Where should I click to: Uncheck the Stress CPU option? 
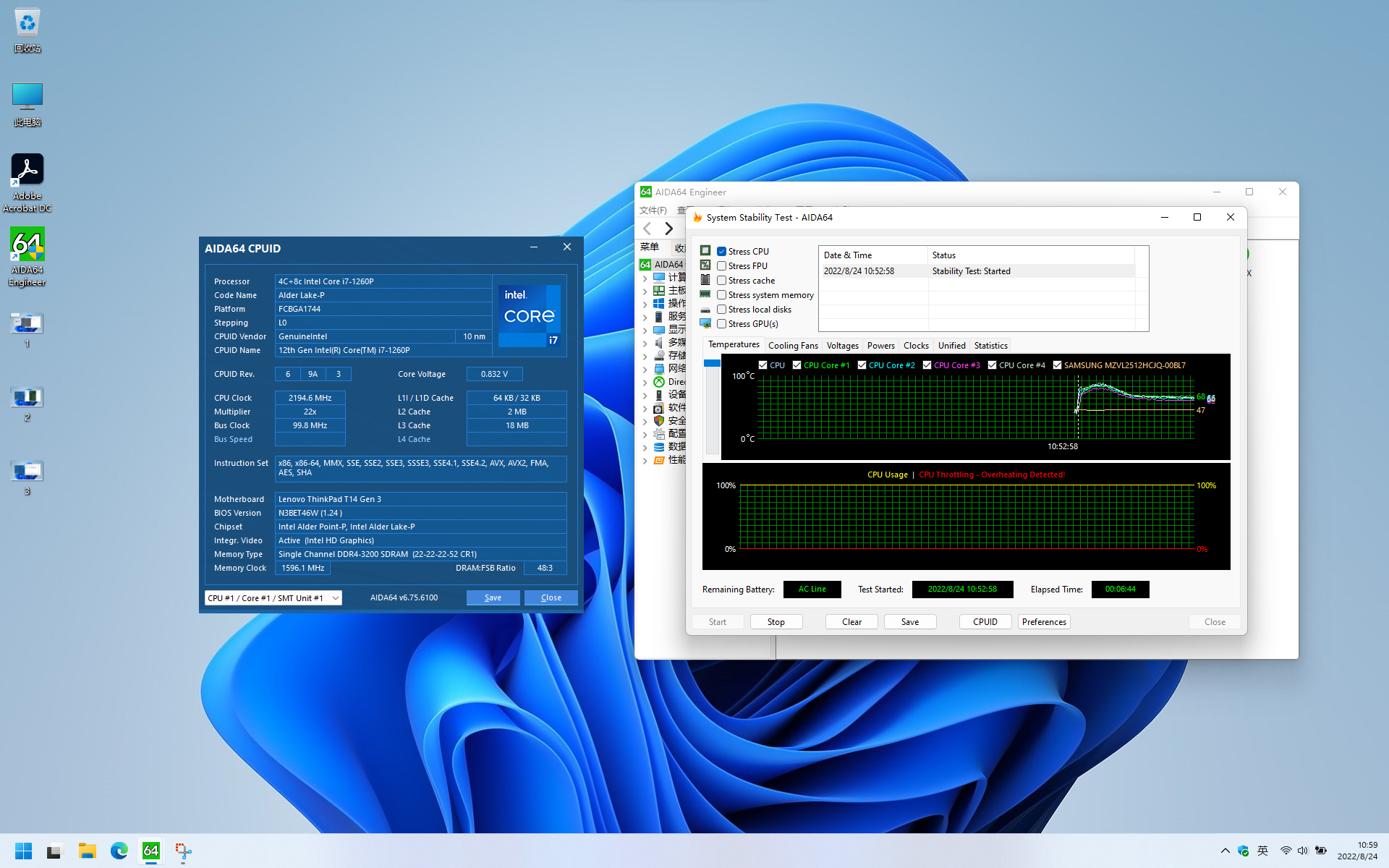coord(721,252)
